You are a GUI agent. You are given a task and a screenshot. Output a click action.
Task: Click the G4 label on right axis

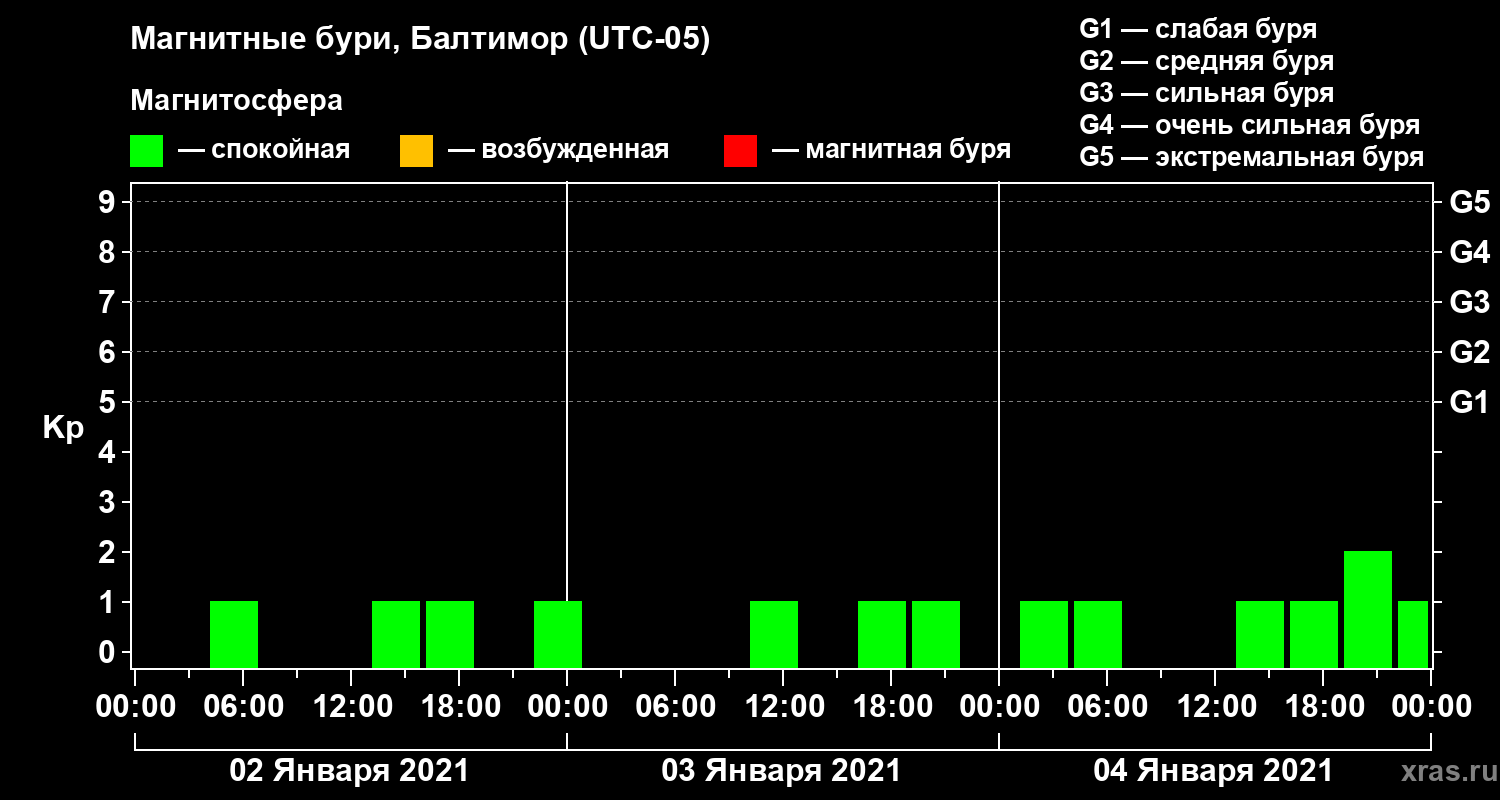pos(1469,252)
